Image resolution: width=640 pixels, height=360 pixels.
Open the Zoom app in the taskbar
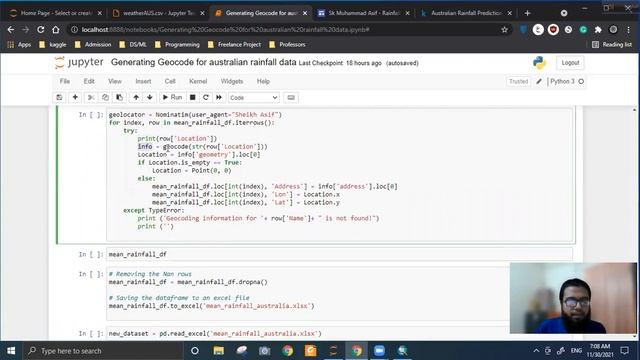[379, 351]
